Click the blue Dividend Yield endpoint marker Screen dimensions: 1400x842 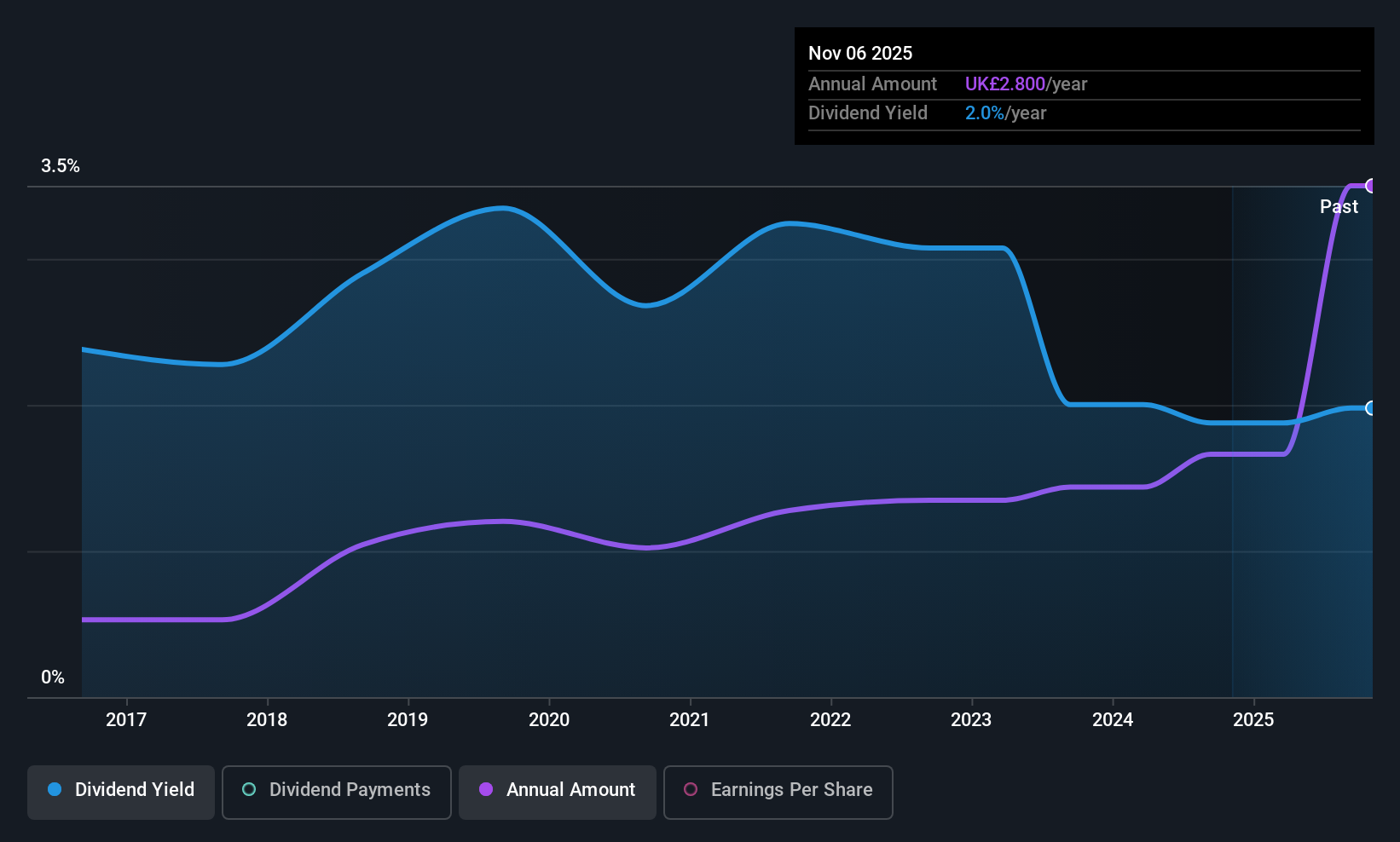click(1370, 408)
